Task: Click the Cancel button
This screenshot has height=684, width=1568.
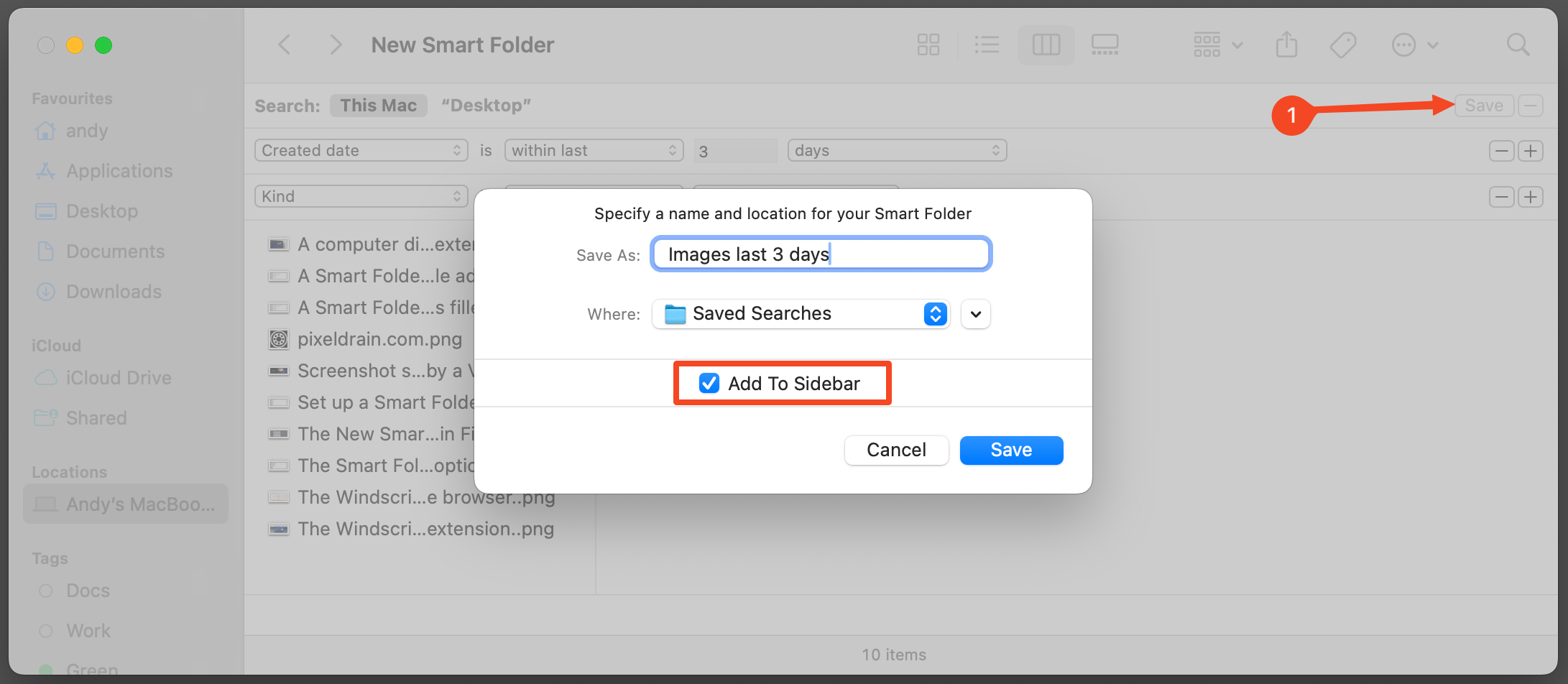Action: tap(896, 450)
